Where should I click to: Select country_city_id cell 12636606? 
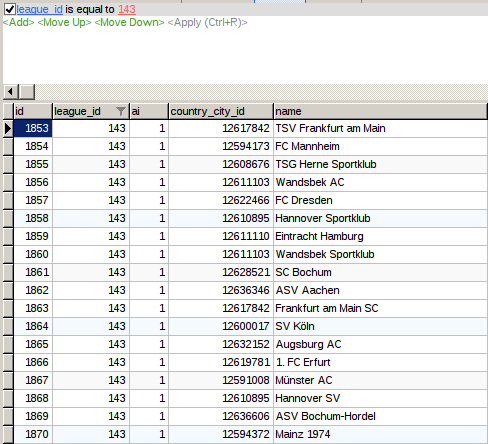(x=221, y=416)
